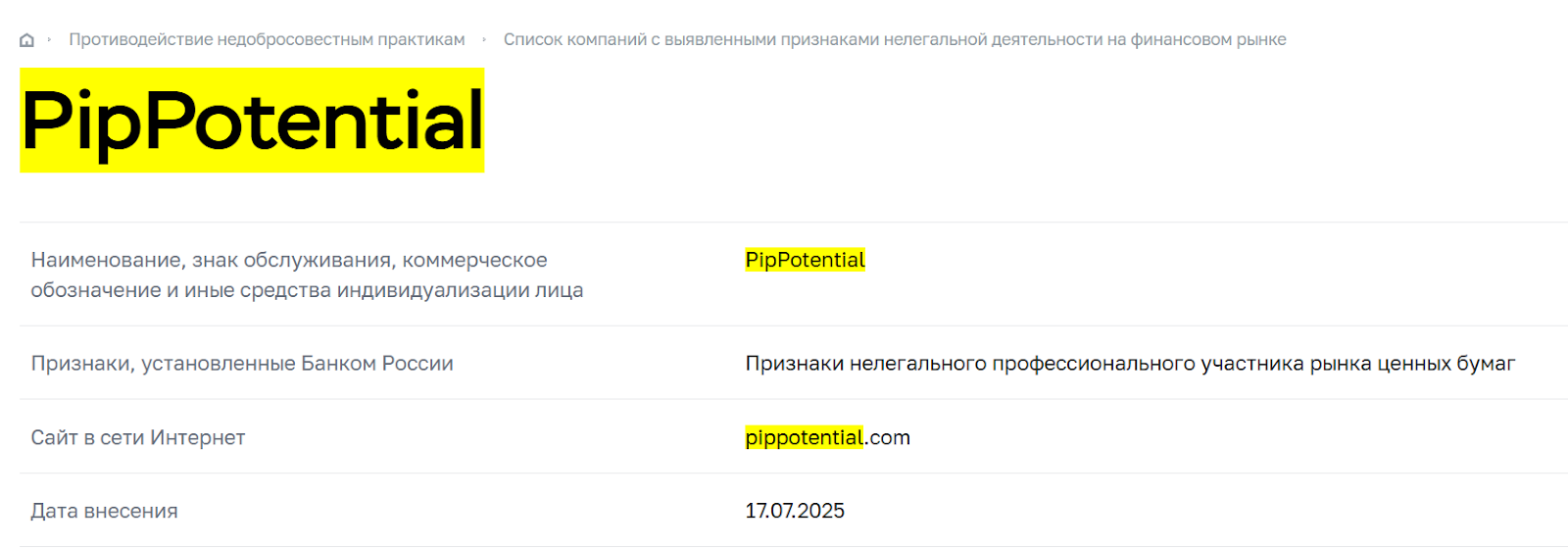The width and height of the screenshot is (1568, 548).
Task: Select the PipPotential value in the name row
Action: tap(806, 260)
